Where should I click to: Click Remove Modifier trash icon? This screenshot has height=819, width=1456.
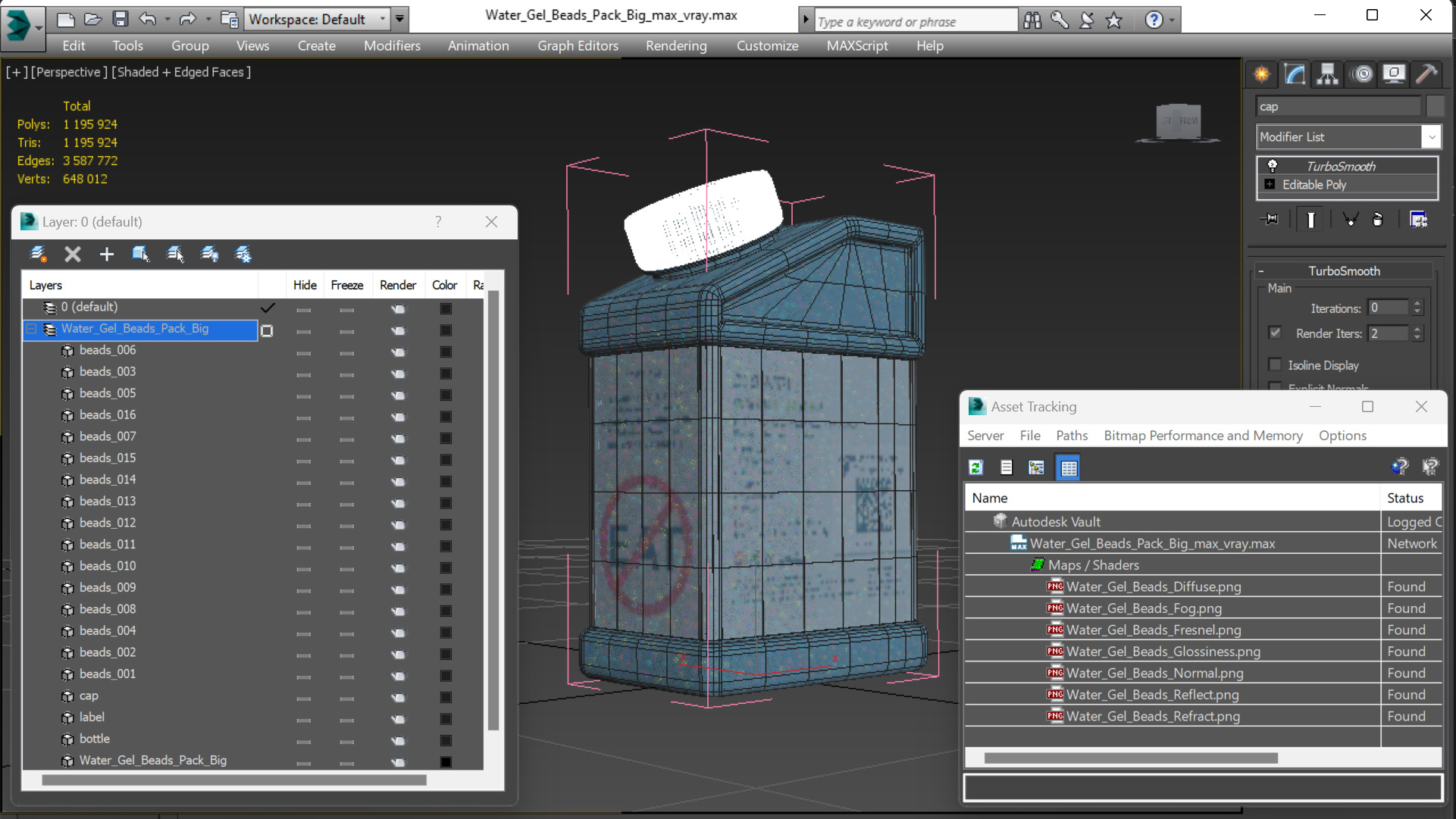[1378, 220]
